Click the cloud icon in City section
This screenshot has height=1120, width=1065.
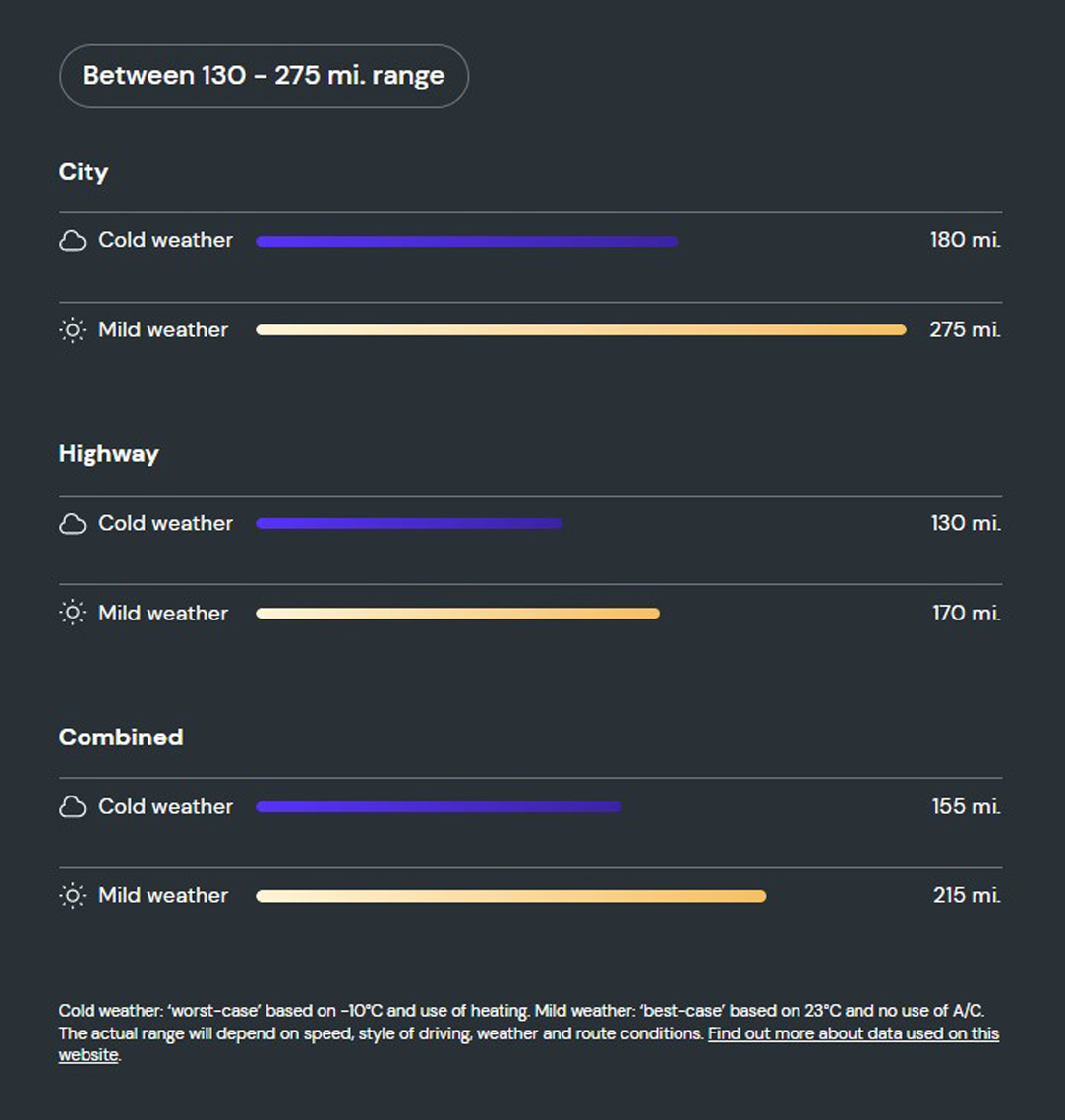point(72,241)
